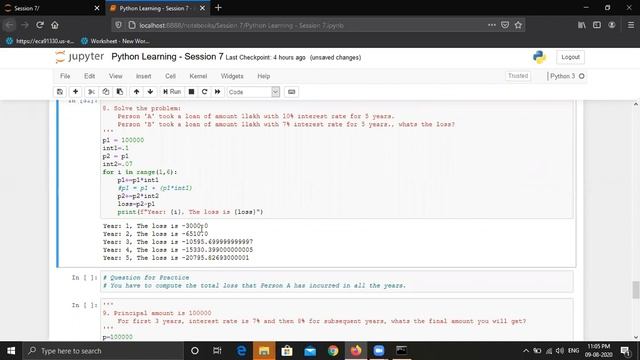Open the View menu
The image size is (640, 360).
(116, 76)
